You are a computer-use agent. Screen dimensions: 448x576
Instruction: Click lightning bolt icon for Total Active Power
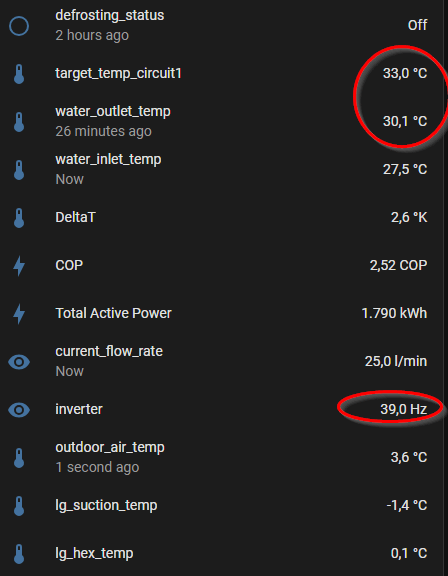pyautogui.click(x=19, y=314)
